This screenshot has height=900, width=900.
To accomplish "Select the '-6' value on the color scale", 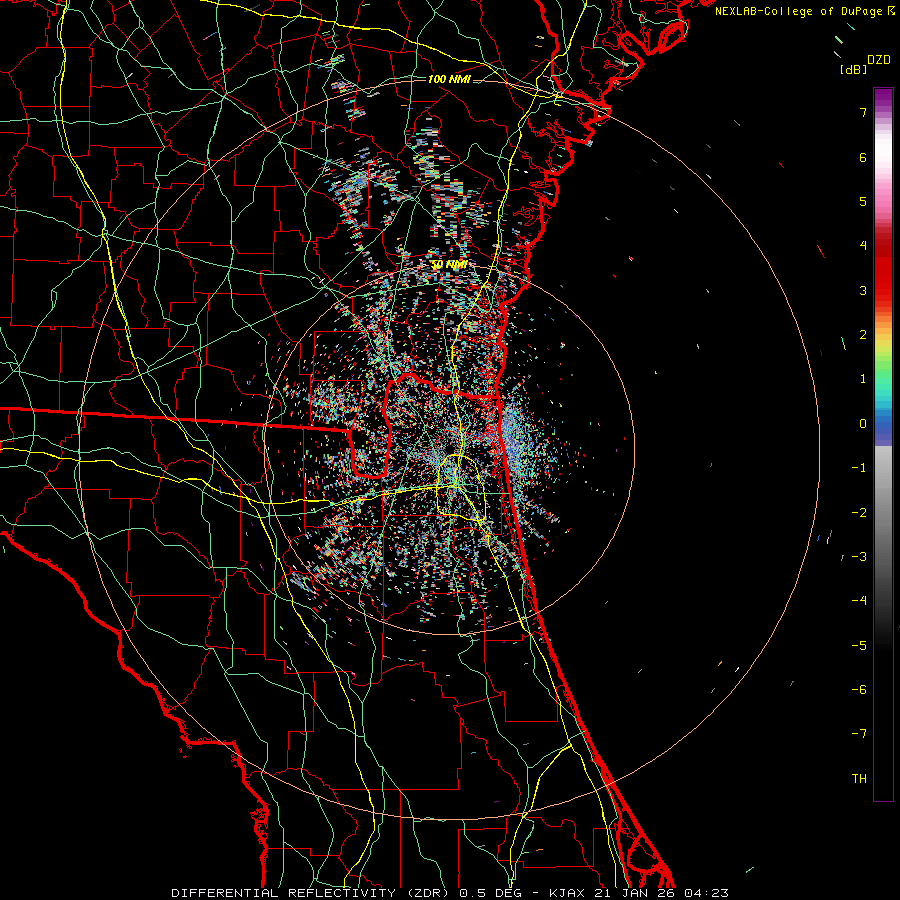I will pyautogui.click(x=859, y=690).
